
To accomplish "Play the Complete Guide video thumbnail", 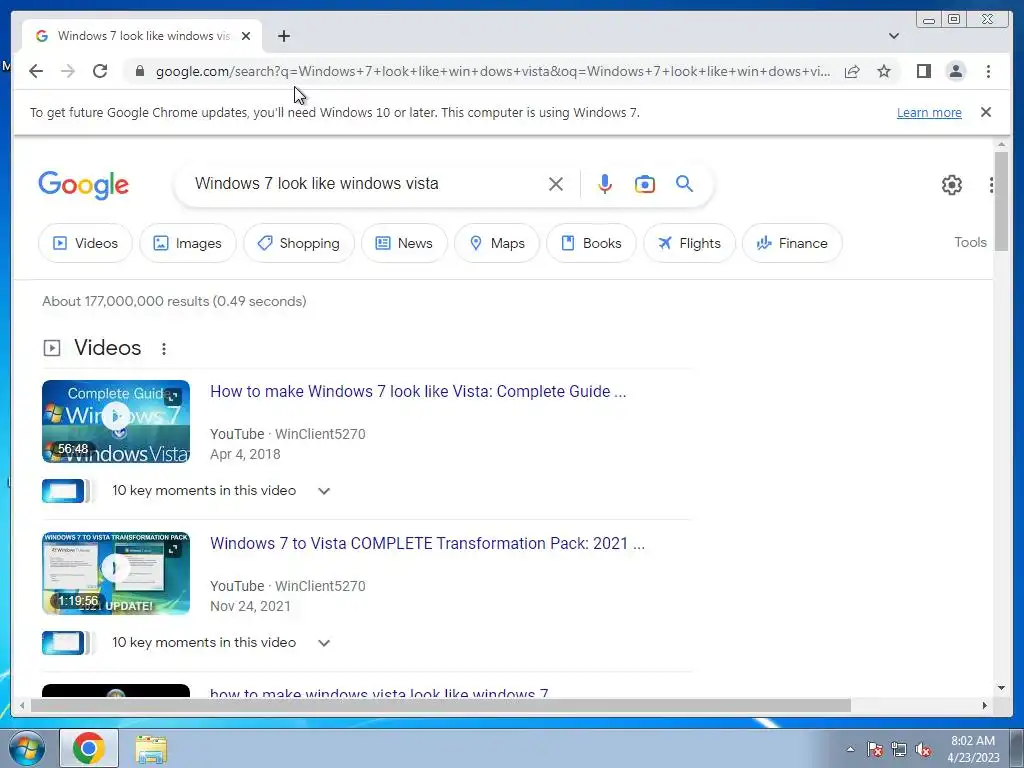I will [116, 421].
